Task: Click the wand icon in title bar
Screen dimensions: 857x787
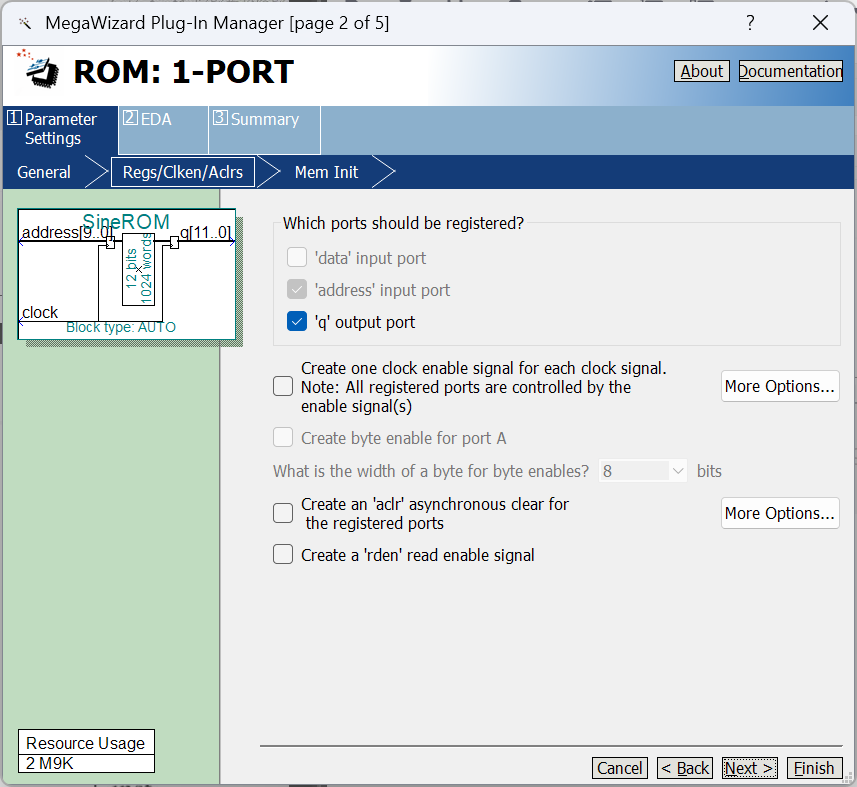Action: pos(25,23)
